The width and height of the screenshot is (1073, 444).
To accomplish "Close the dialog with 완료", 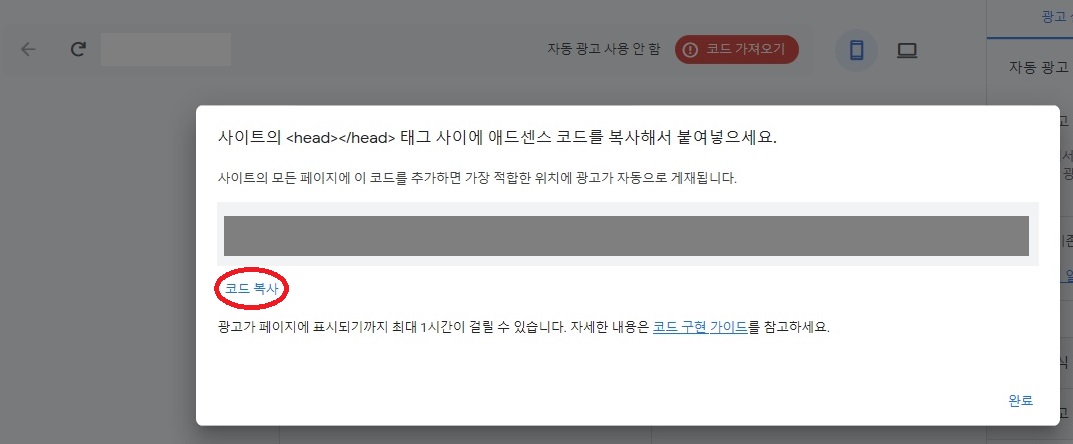I will tap(1020, 401).
